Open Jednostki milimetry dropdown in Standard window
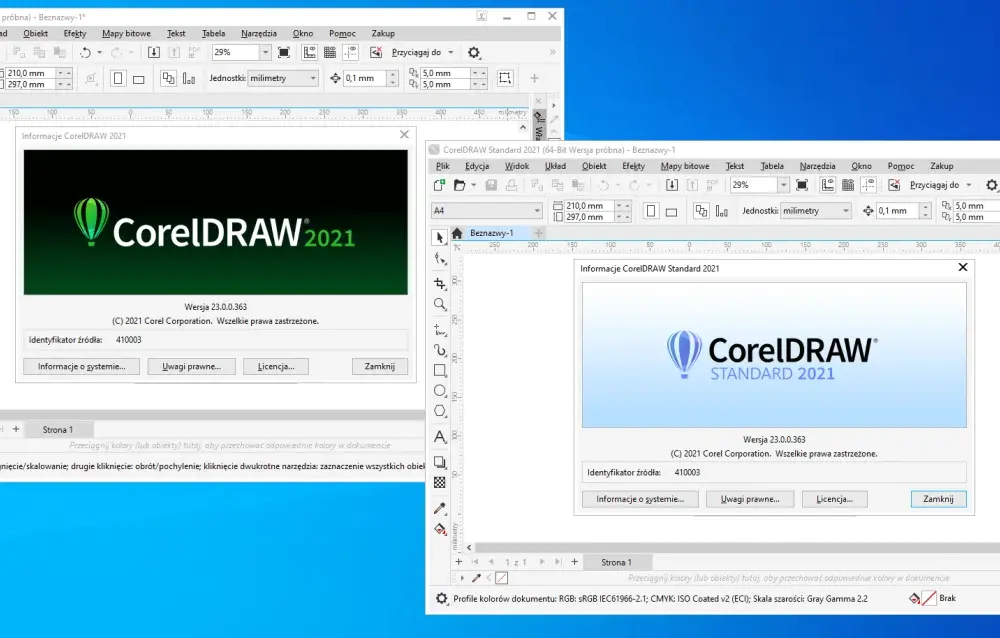This screenshot has width=1000, height=638. [846, 211]
